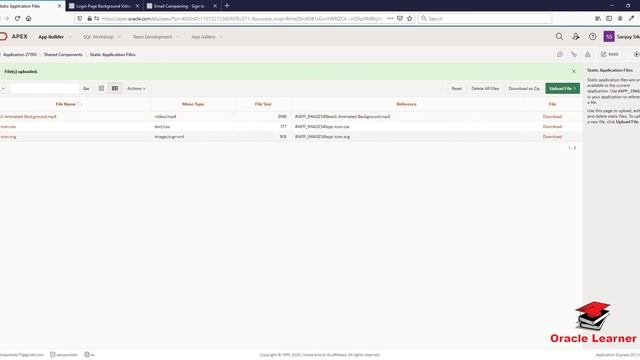Open the help question mark icon
This screenshot has width=640, height=360.
(x=593, y=37)
